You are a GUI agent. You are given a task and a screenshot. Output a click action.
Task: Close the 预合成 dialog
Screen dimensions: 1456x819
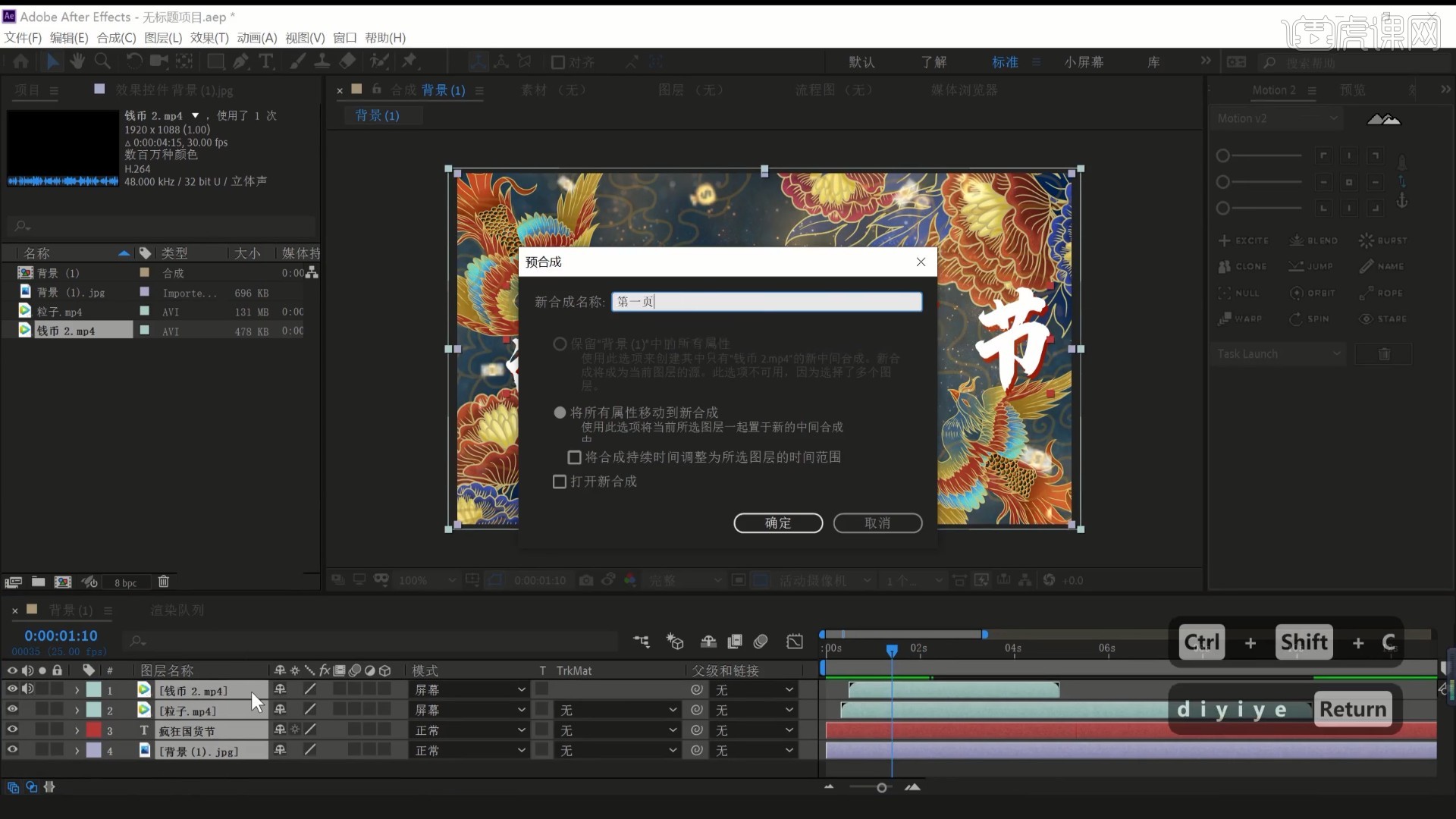[x=921, y=262]
